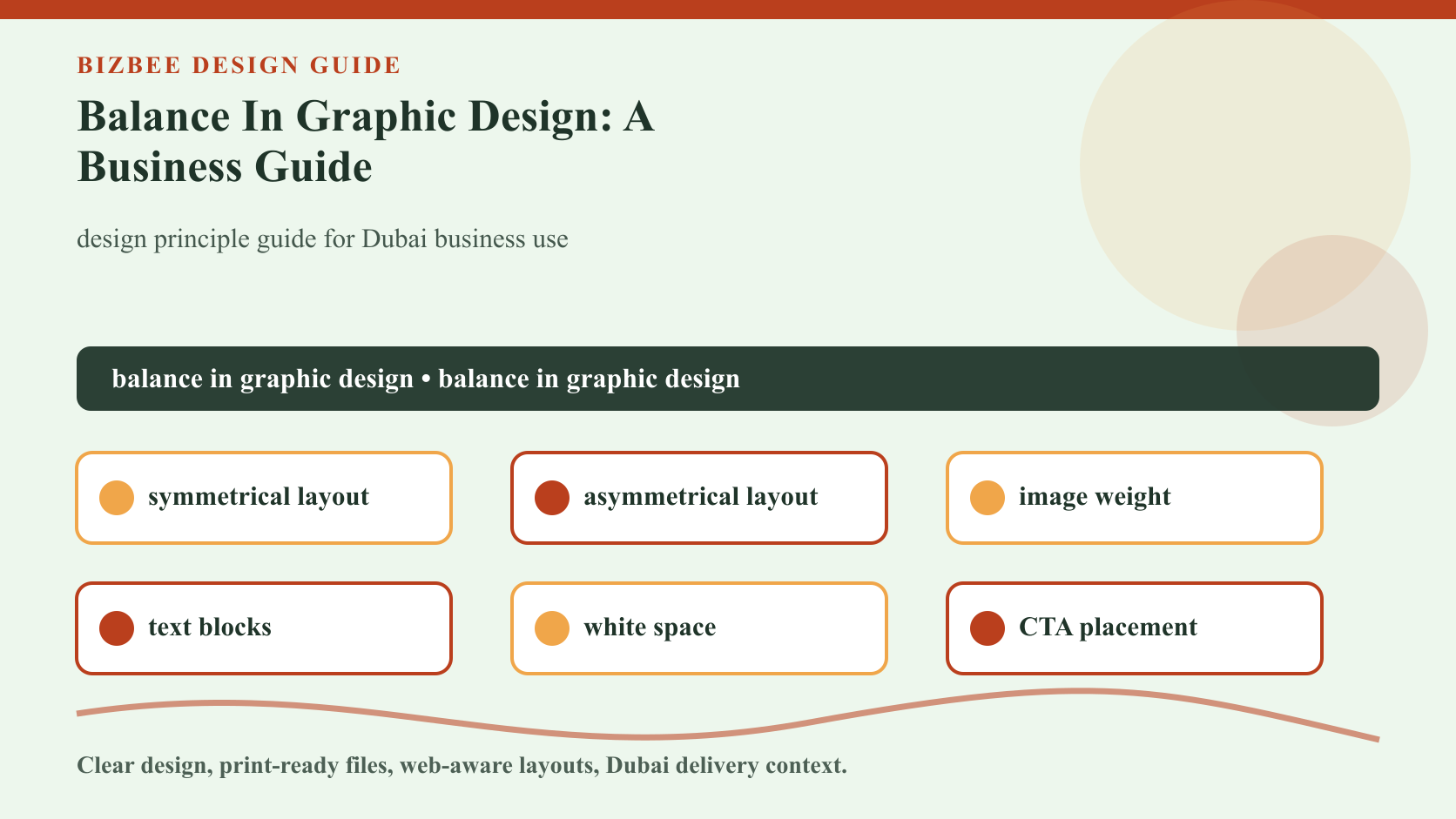Select the symmetrical layout card
The height and width of the screenshot is (819, 1456).
(264, 498)
